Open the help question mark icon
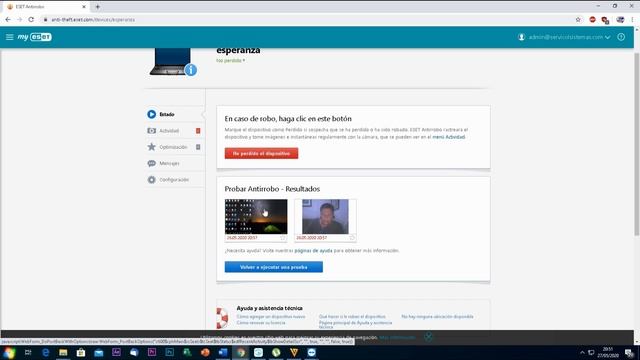This screenshot has width=640, height=360. pos(621,37)
